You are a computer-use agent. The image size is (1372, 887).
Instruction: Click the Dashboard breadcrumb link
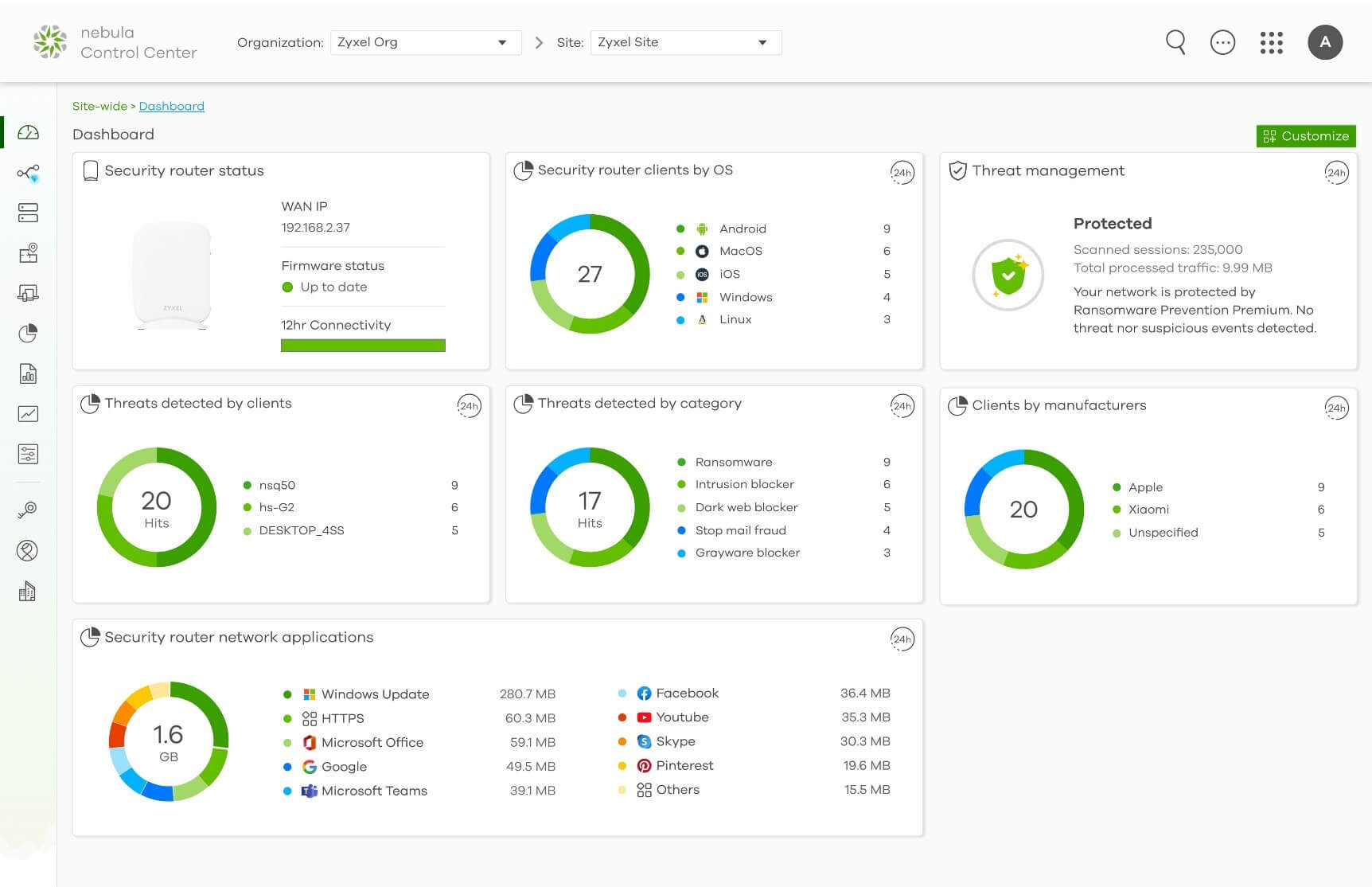pos(171,106)
